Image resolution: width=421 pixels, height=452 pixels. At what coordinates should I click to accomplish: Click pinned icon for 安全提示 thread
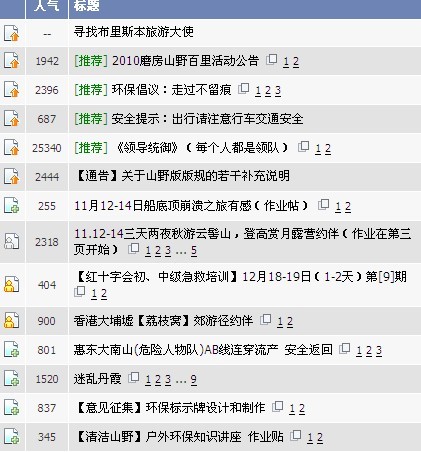11,119
